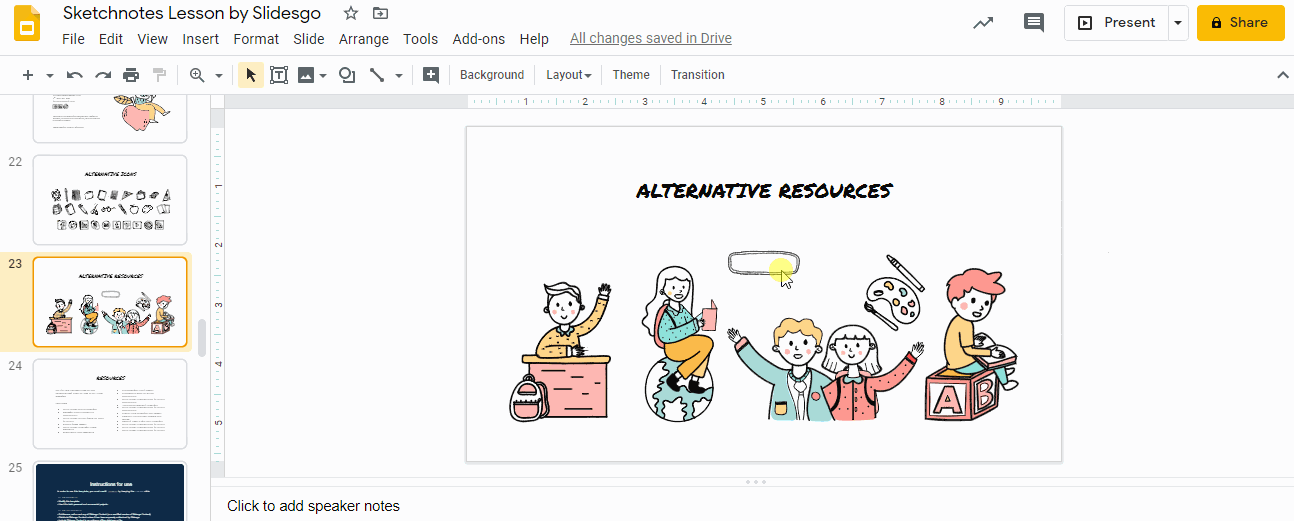
Task: Click the speaker notes resize handle dots
Action: pos(757,482)
